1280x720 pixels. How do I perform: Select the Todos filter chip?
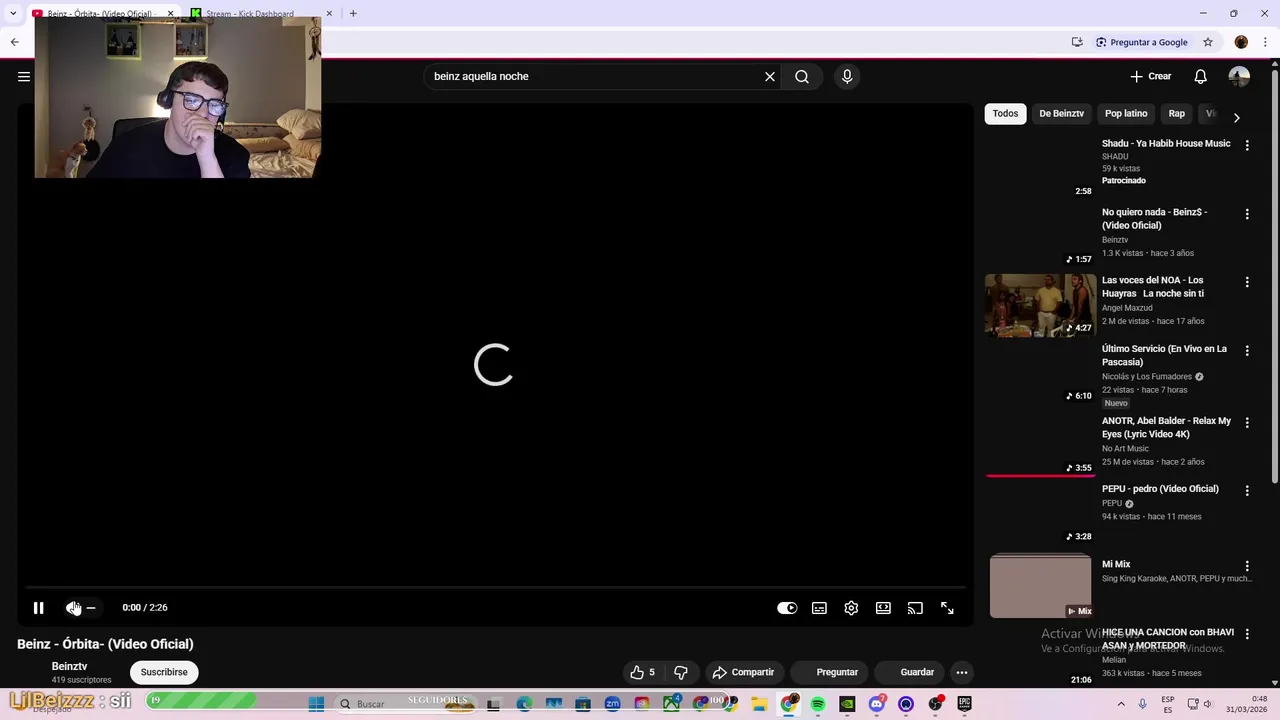[x=1005, y=114]
